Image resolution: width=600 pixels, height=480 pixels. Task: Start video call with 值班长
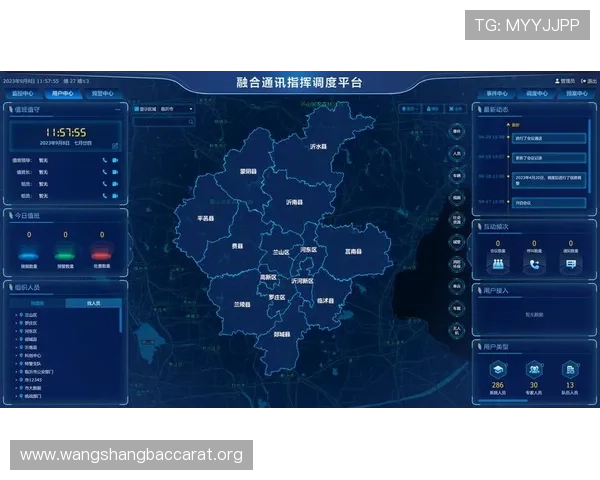coord(115,171)
